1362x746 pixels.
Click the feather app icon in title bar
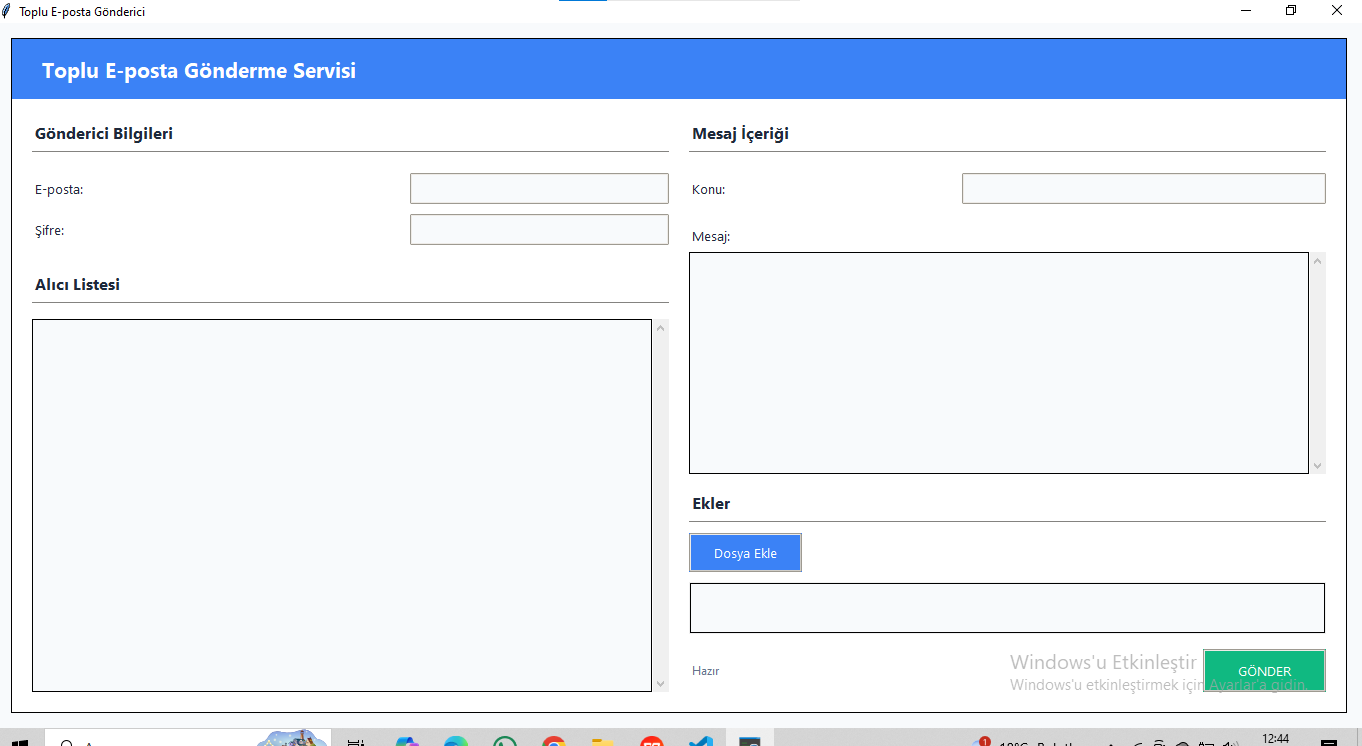tap(7, 11)
